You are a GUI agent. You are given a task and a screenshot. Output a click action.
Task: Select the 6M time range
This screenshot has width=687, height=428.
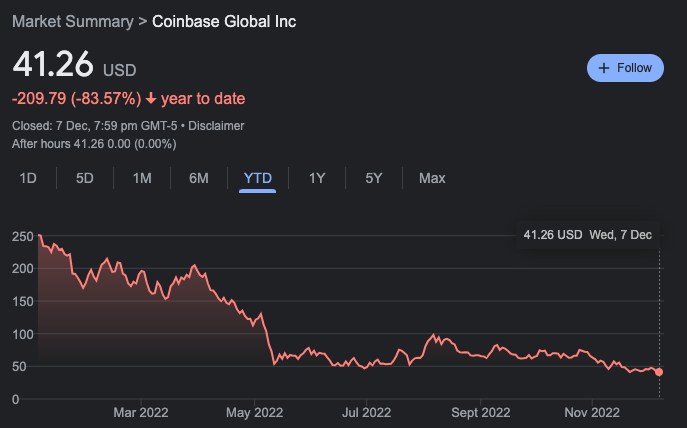(198, 178)
